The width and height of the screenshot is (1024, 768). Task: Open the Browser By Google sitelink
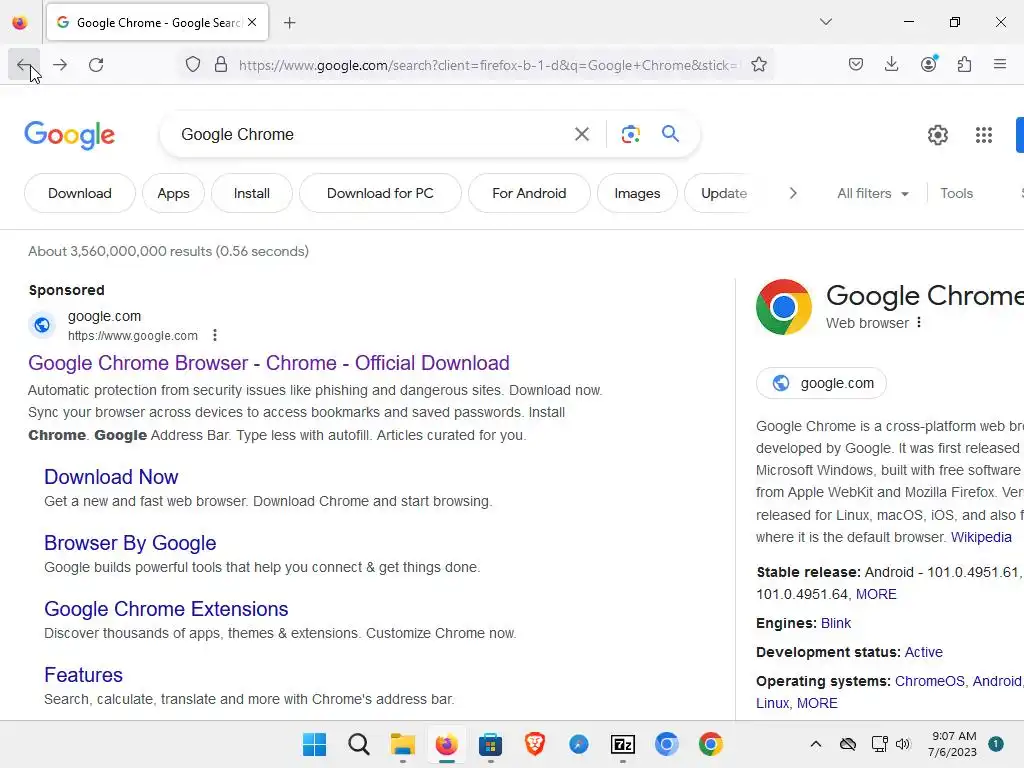pyautogui.click(x=130, y=543)
